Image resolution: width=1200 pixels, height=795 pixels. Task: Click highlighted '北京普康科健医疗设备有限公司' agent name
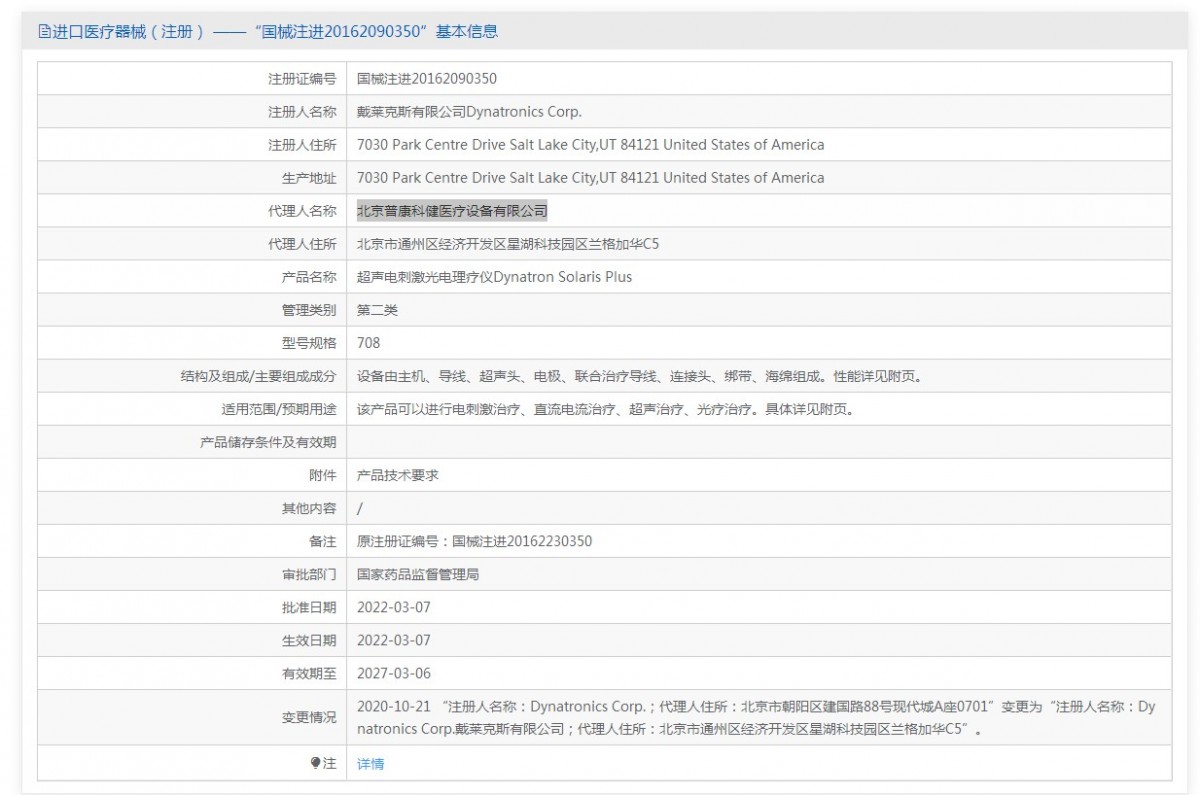452,211
